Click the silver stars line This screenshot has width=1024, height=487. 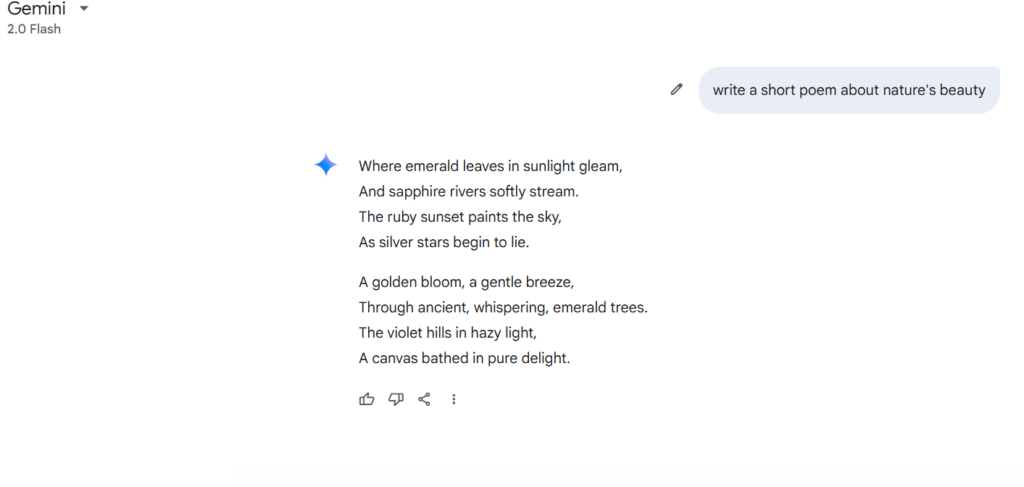pos(443,242)
